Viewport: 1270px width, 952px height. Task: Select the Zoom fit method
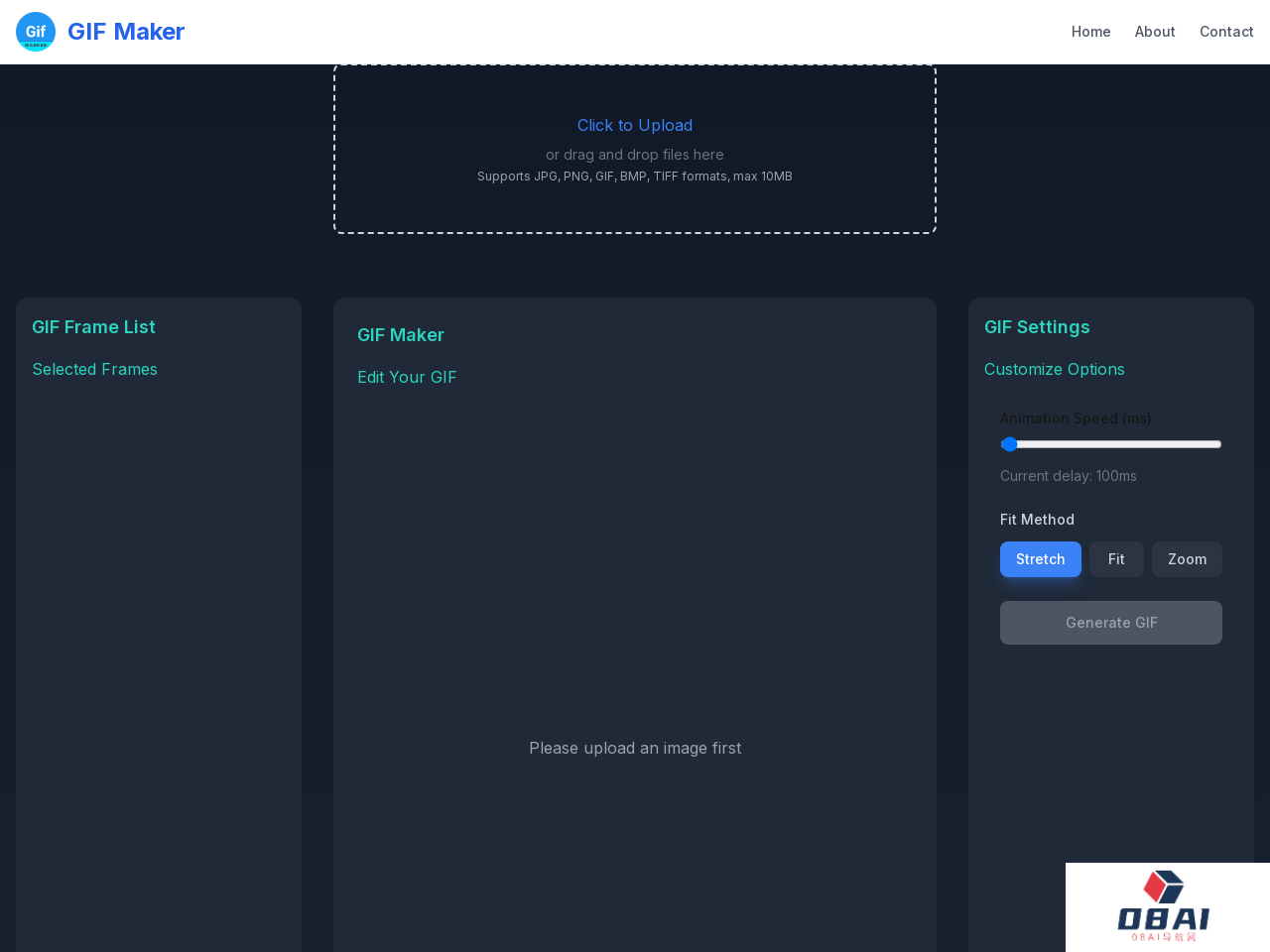(1187, 558)
